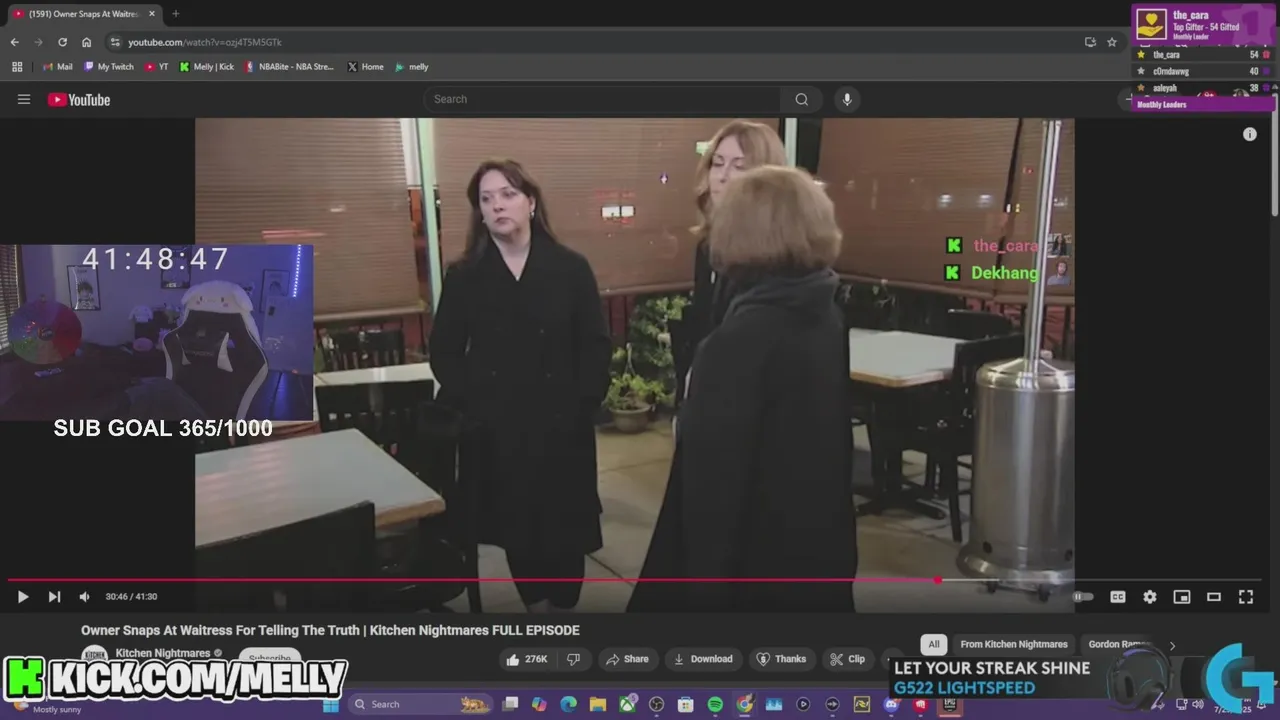
Task: Open video settings gear
Action: point(1150,597)
